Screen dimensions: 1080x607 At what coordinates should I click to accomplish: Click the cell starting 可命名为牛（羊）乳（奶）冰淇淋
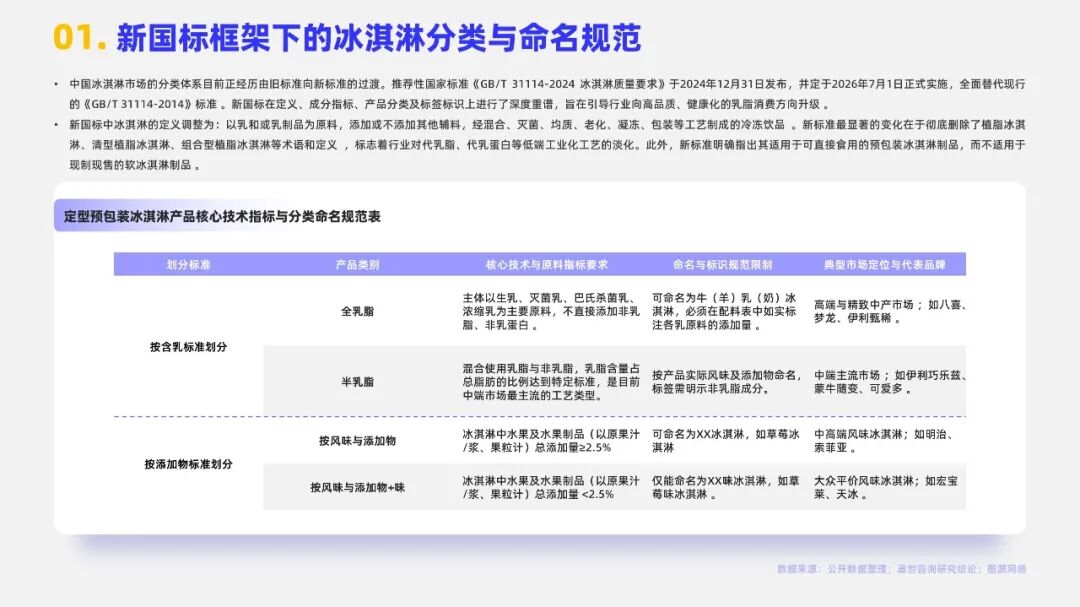pyautogui.click(x=725, y=311)
